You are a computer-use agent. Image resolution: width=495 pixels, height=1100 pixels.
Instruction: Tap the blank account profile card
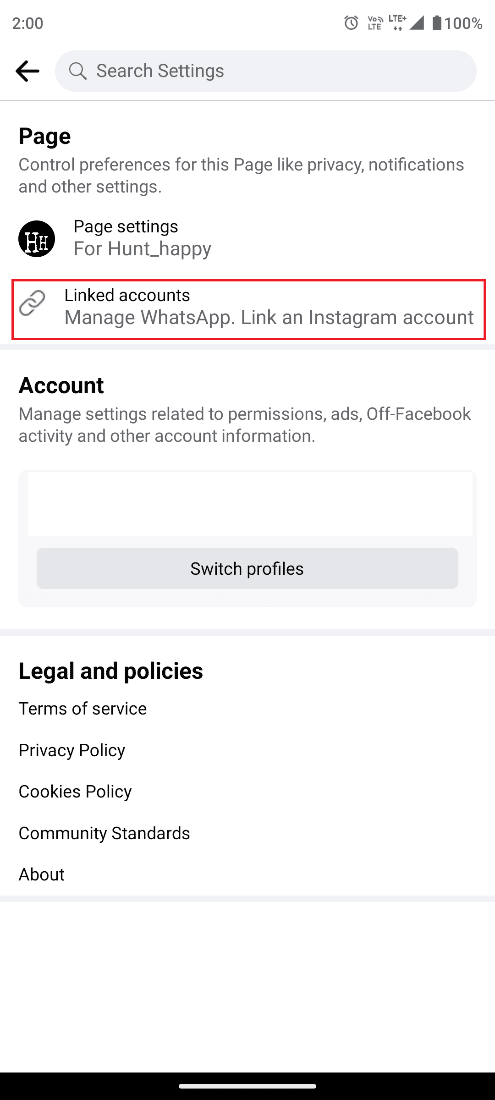click(x=250, y=504)
